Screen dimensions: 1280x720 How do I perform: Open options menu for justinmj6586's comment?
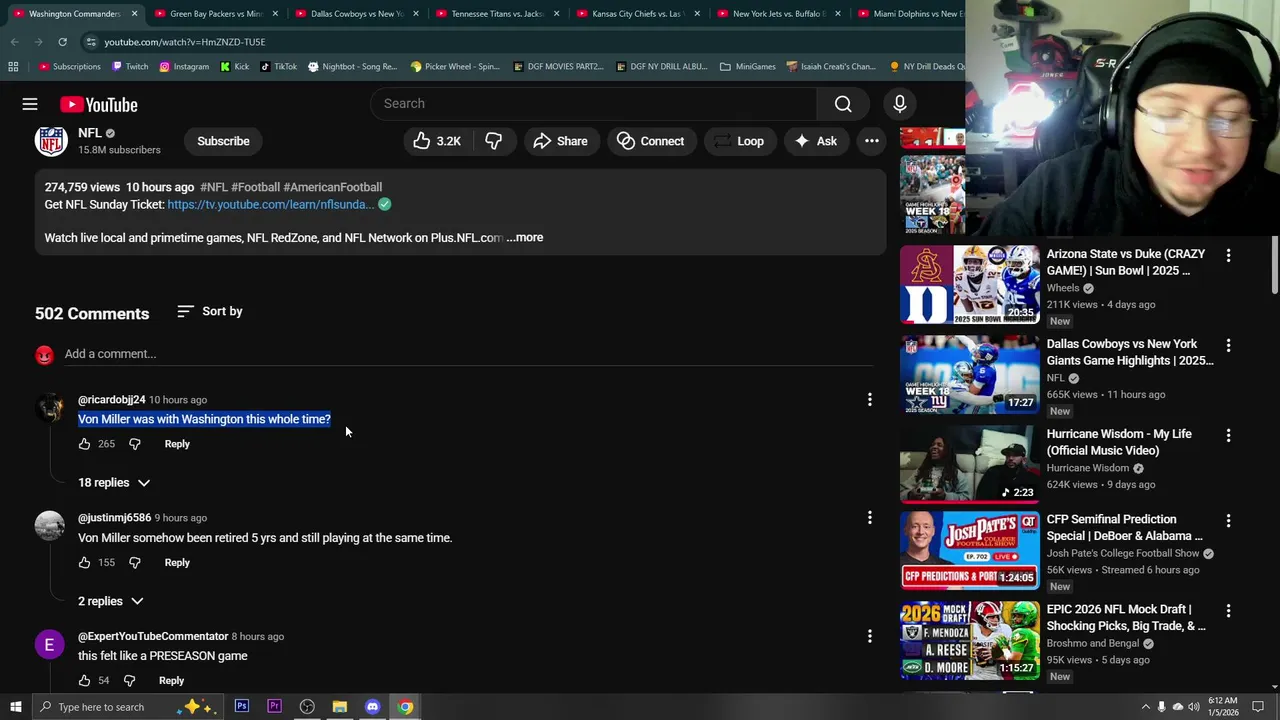870,518
